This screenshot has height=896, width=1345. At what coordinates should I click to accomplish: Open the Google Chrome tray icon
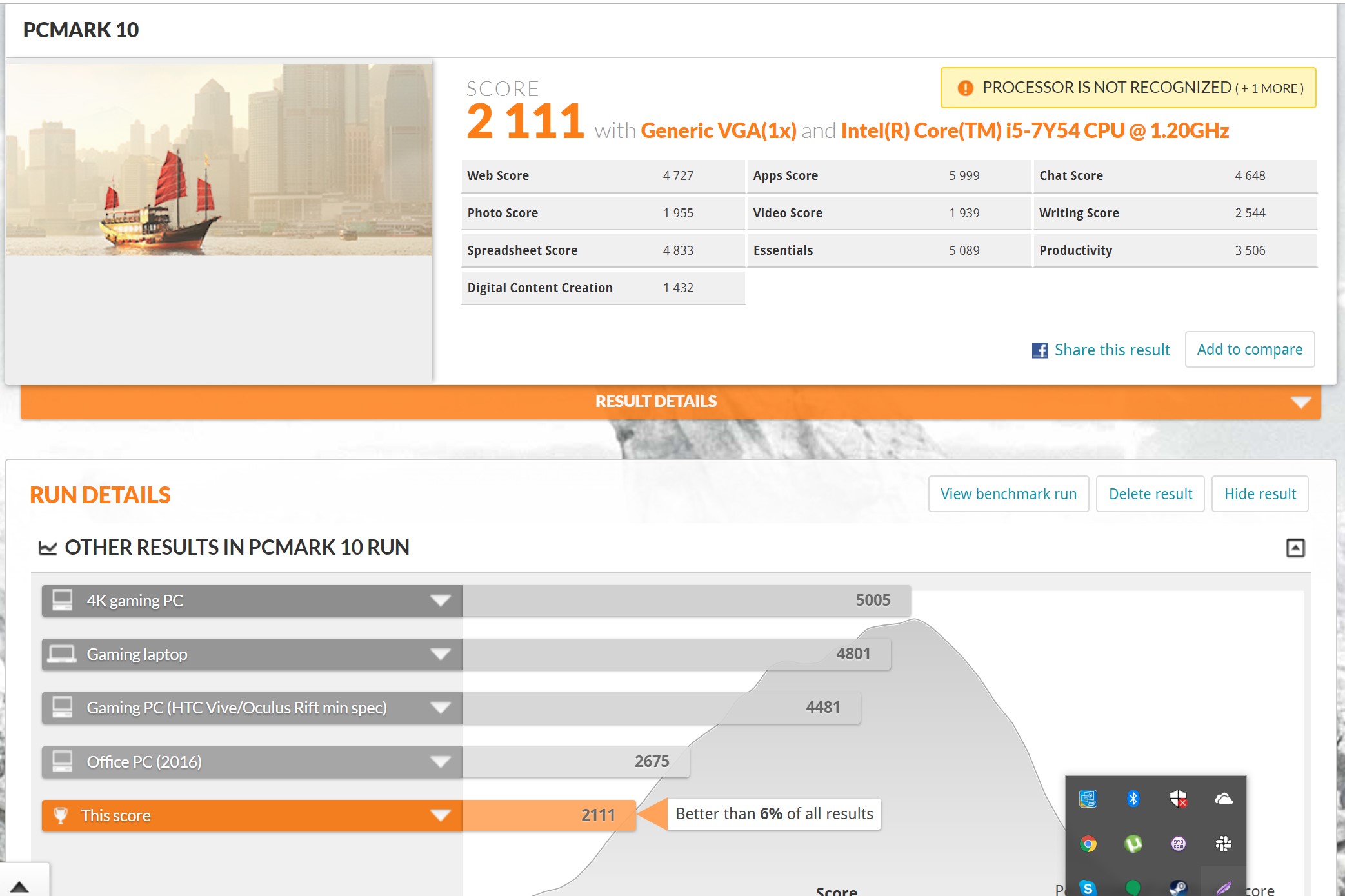coord(1088,844)
